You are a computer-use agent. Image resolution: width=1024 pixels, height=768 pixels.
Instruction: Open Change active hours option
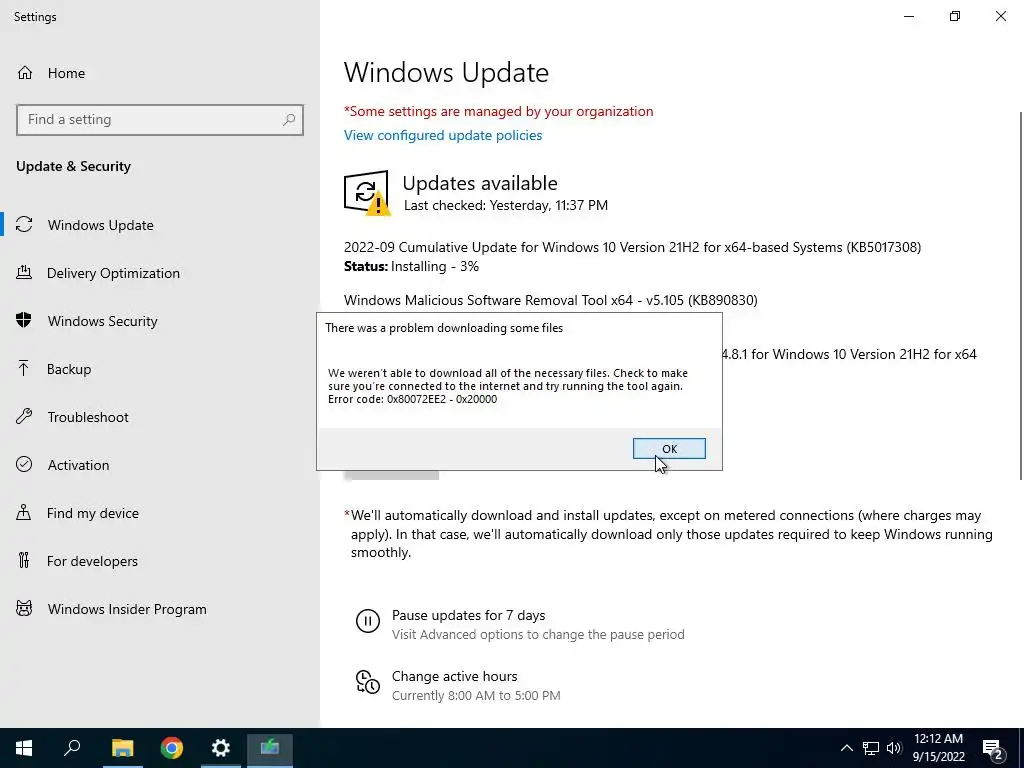(455, 677)
